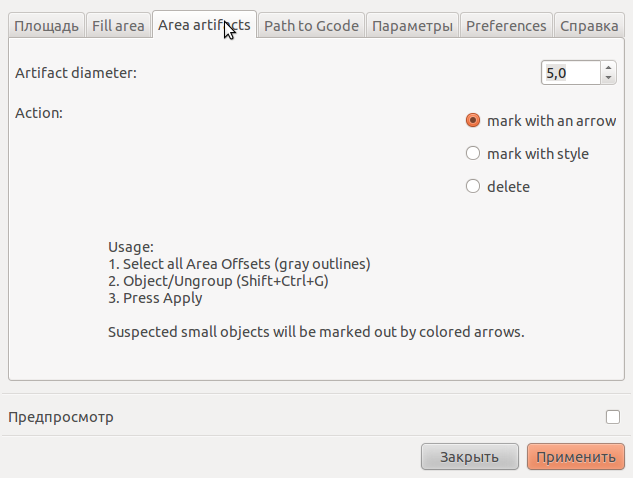This screenshot has width=633, height=478.
Task: Apply settings with the Применить button
Action: (576, 457)
